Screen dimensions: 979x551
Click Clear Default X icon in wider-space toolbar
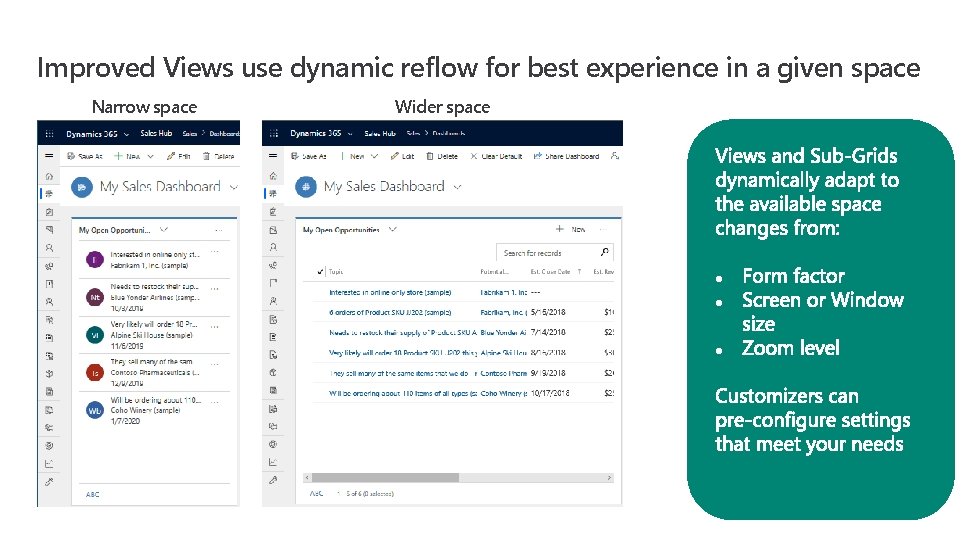click(x=474, y=156)
